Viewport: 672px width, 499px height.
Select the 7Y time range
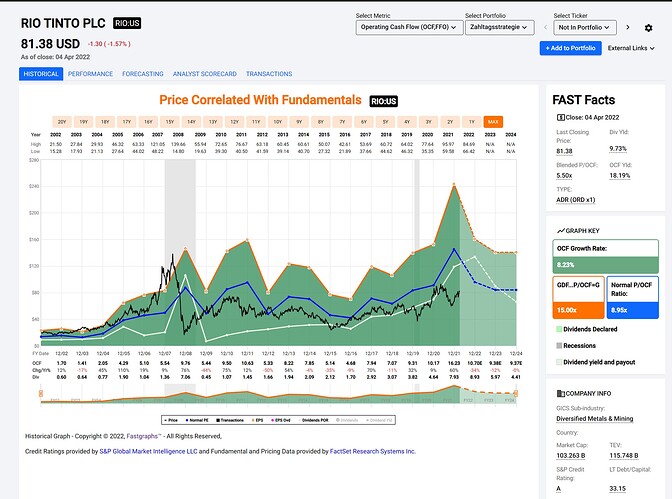(342, 122)
